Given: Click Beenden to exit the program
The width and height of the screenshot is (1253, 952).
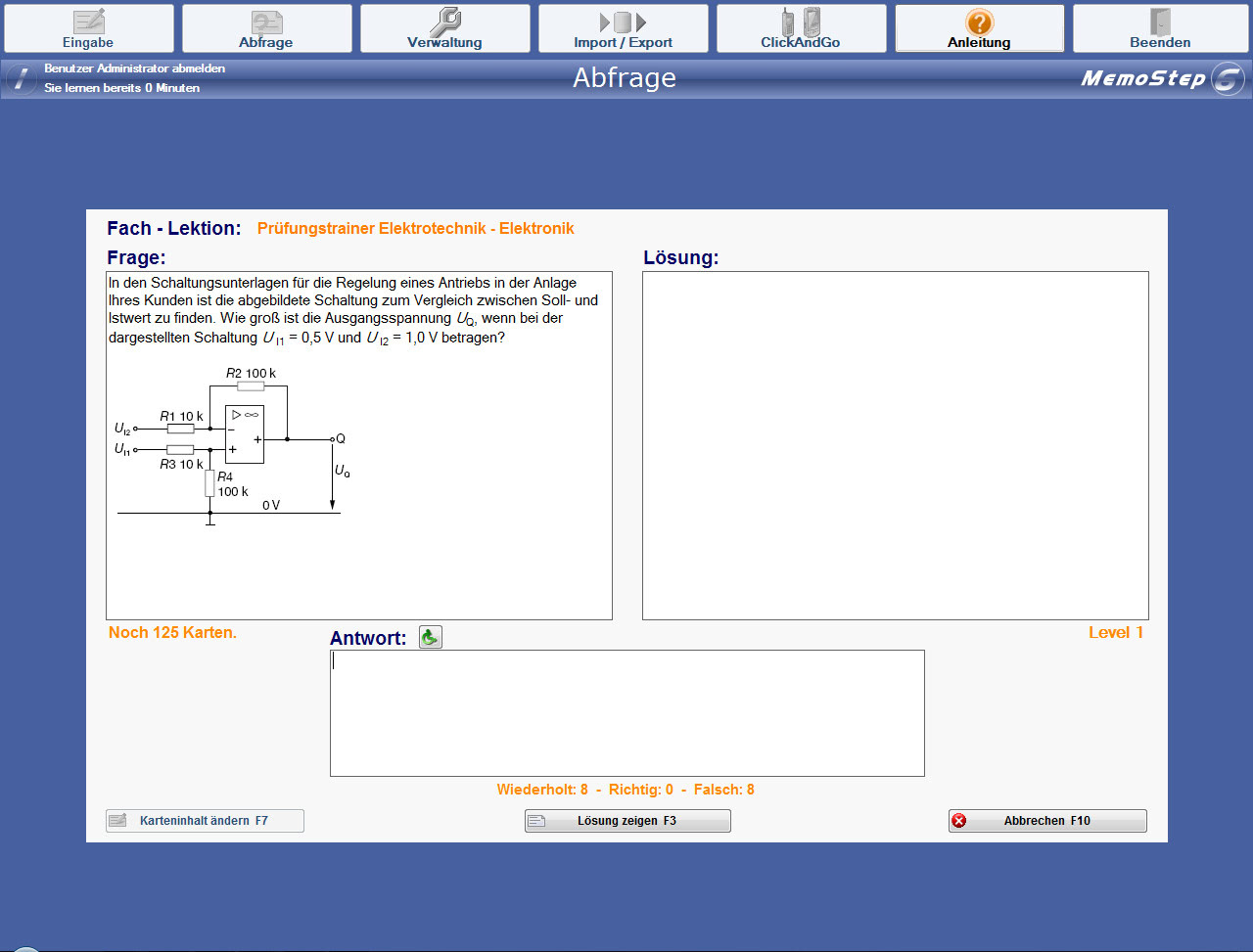Looking at the screenshot, I should pos(1159,28).
